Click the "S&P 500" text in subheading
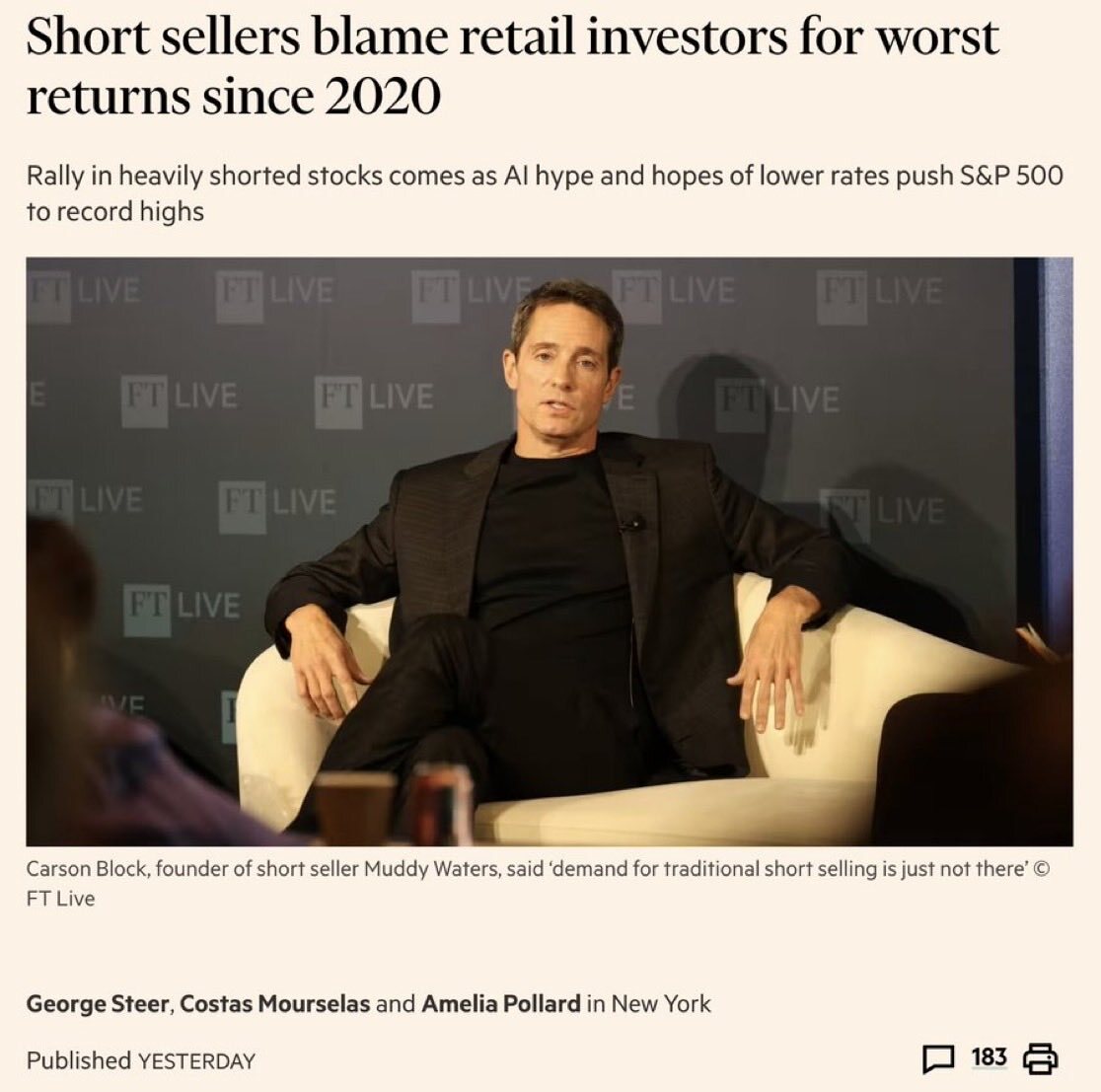Screen dimensions: 1101x1092 point(1011,178)
